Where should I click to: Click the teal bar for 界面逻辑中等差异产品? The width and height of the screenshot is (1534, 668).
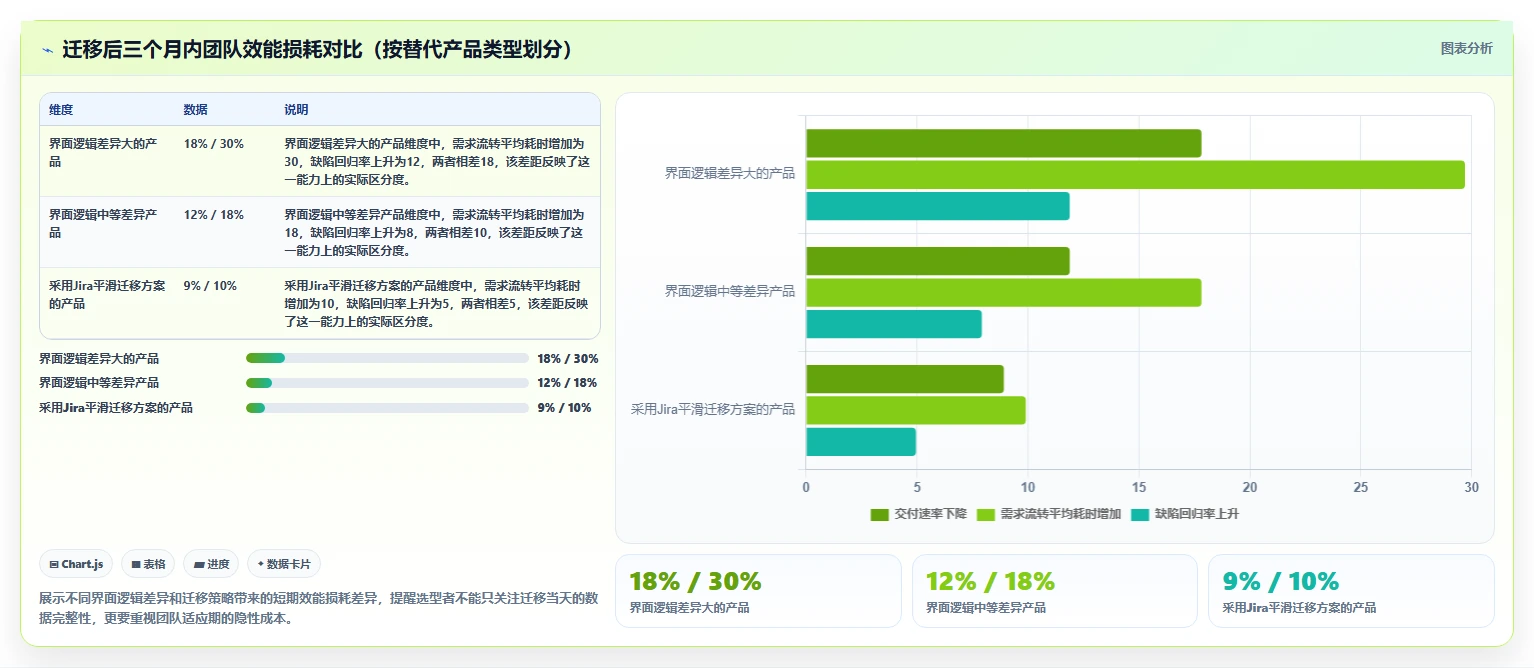point(894,325)
